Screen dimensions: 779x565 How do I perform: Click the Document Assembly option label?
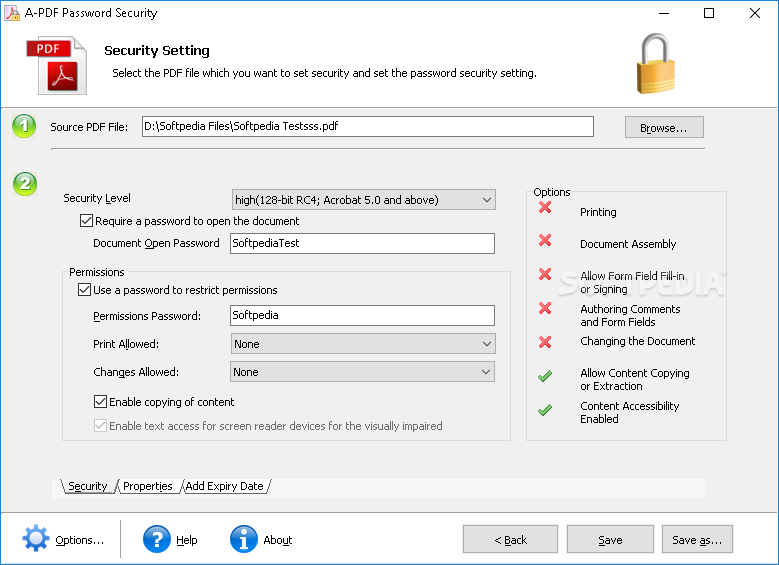pyautogui.click(x=628, y=244)
